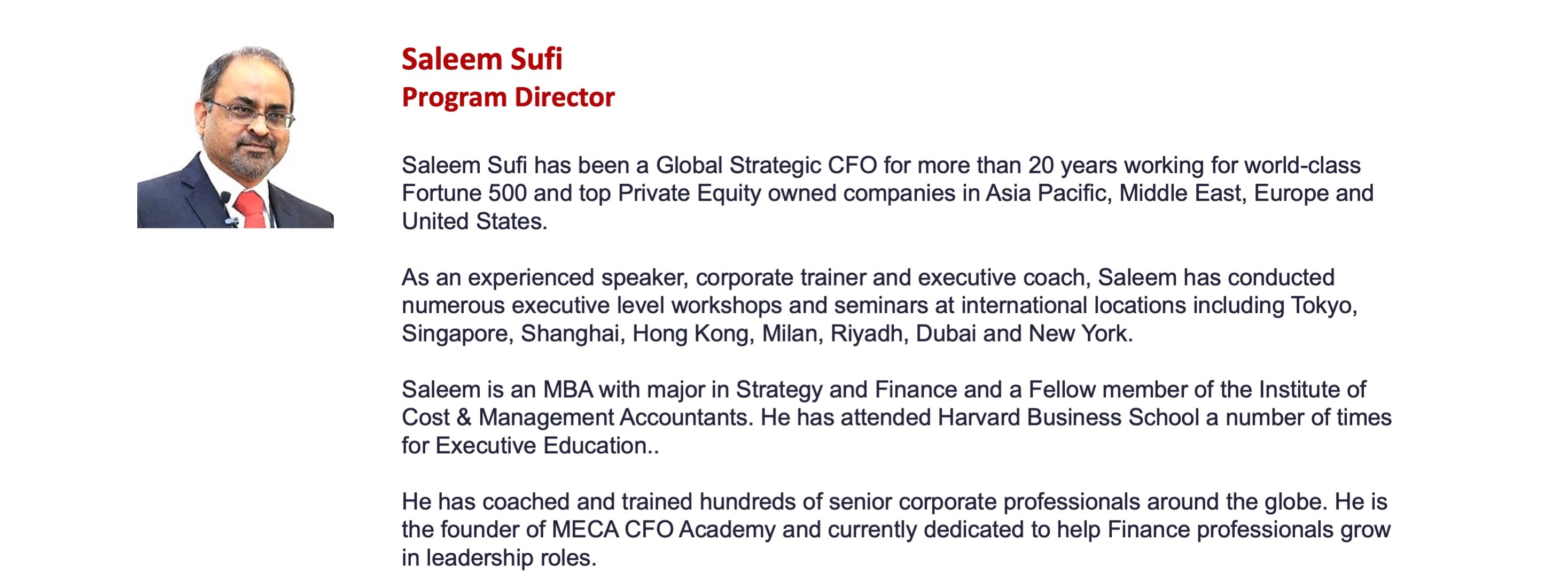Click the glasses in the portrait
This screenshot has height=588, width=1568.
pos(249,113)
